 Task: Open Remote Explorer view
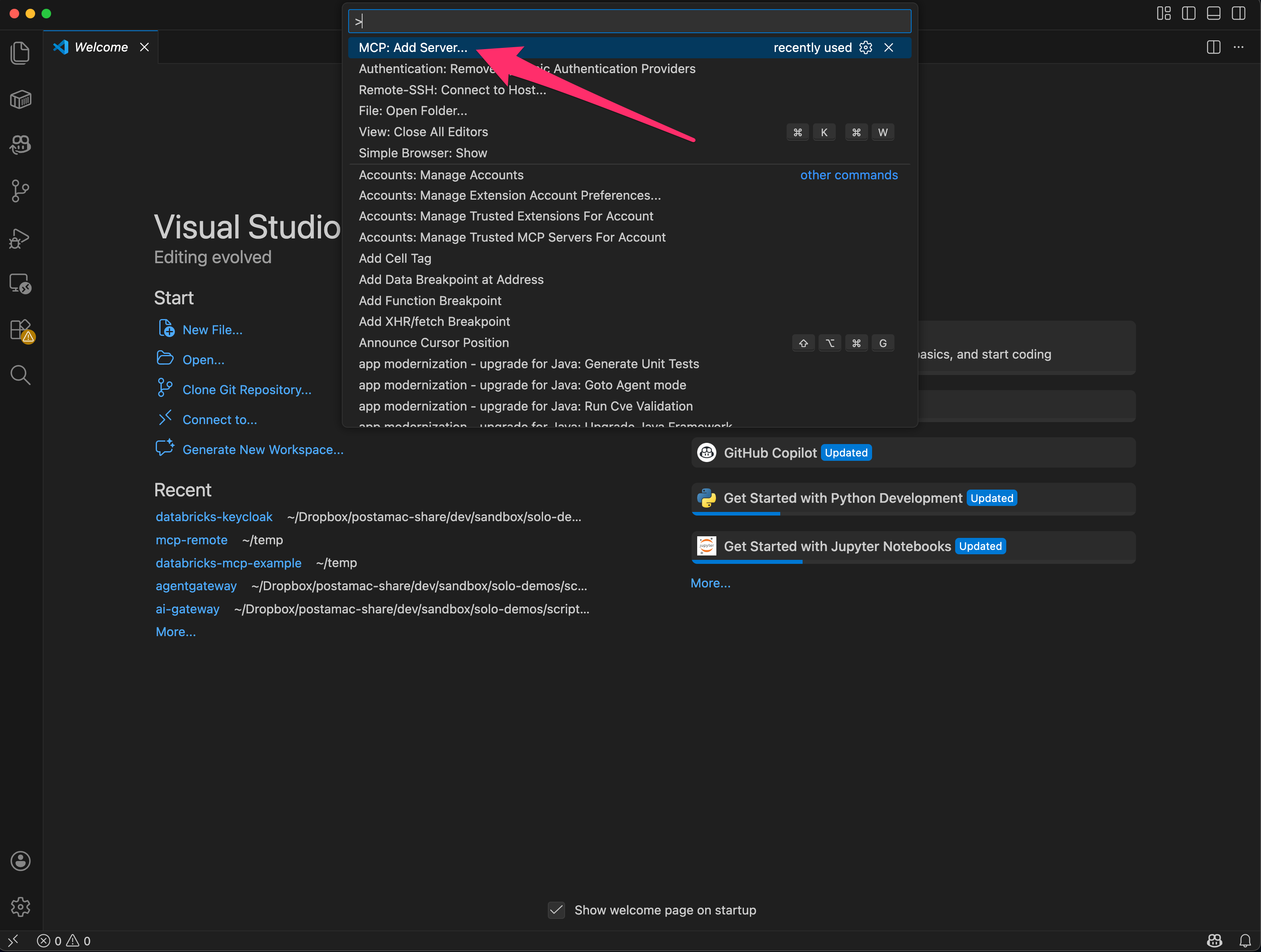coord(20,283)
